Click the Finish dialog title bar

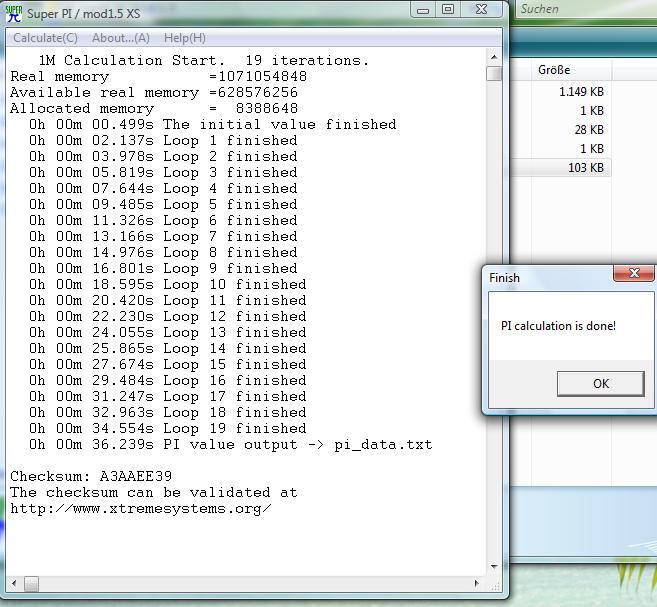(549, 277)
